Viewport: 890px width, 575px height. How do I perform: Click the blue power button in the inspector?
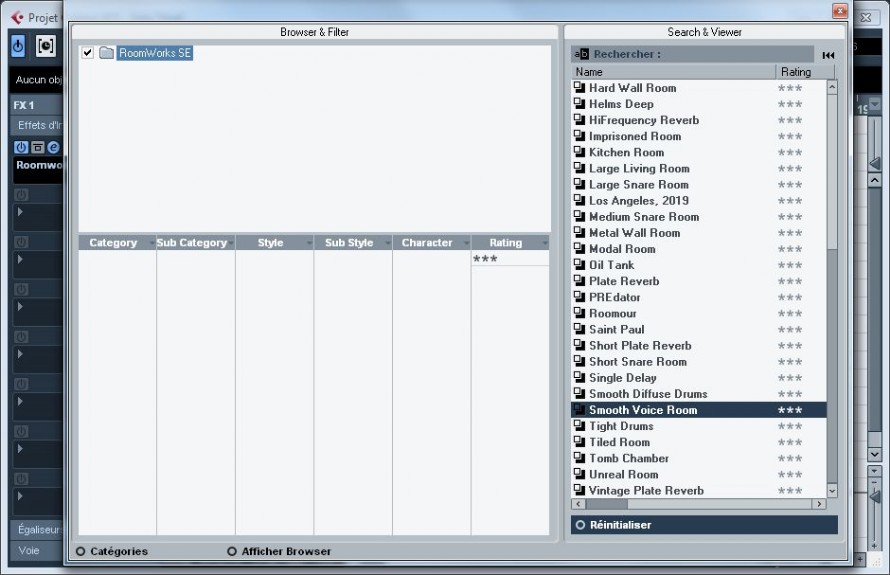coord(18,46)
